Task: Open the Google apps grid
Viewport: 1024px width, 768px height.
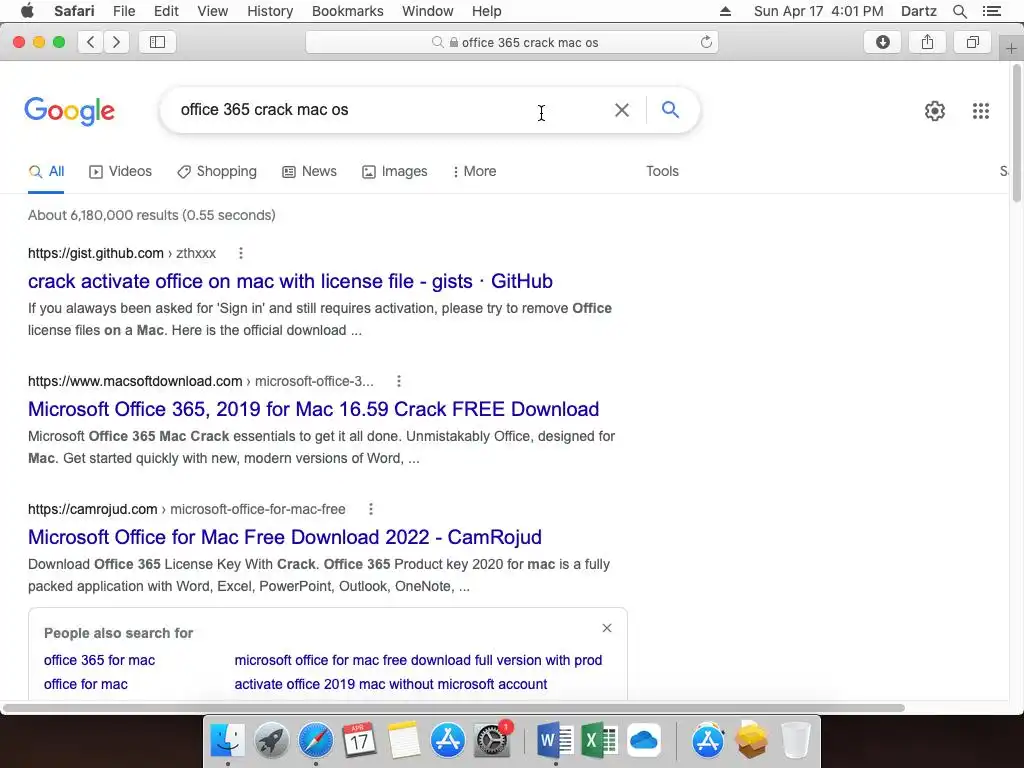Action: click(x=980, y=110)
